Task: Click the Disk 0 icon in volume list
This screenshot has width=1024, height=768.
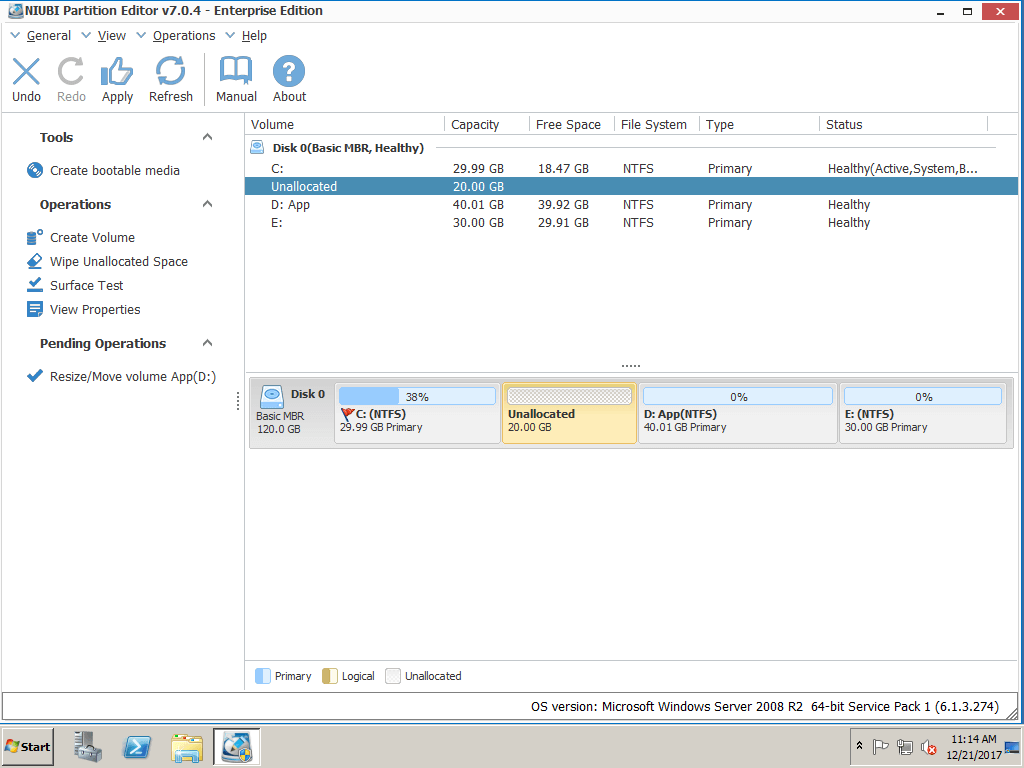Action: click(x=257, y=148)
